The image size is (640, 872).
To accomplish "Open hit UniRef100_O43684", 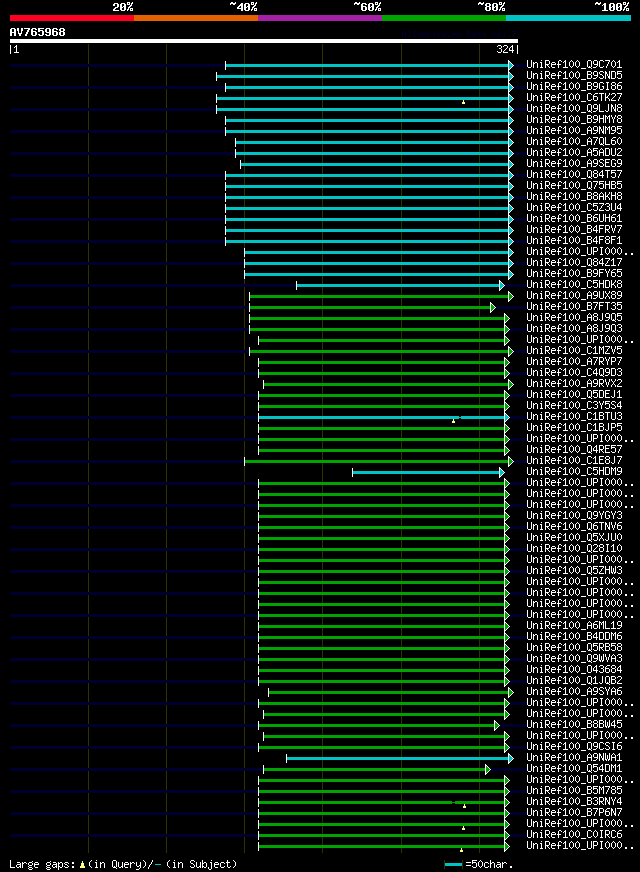I will pos(574,670).
